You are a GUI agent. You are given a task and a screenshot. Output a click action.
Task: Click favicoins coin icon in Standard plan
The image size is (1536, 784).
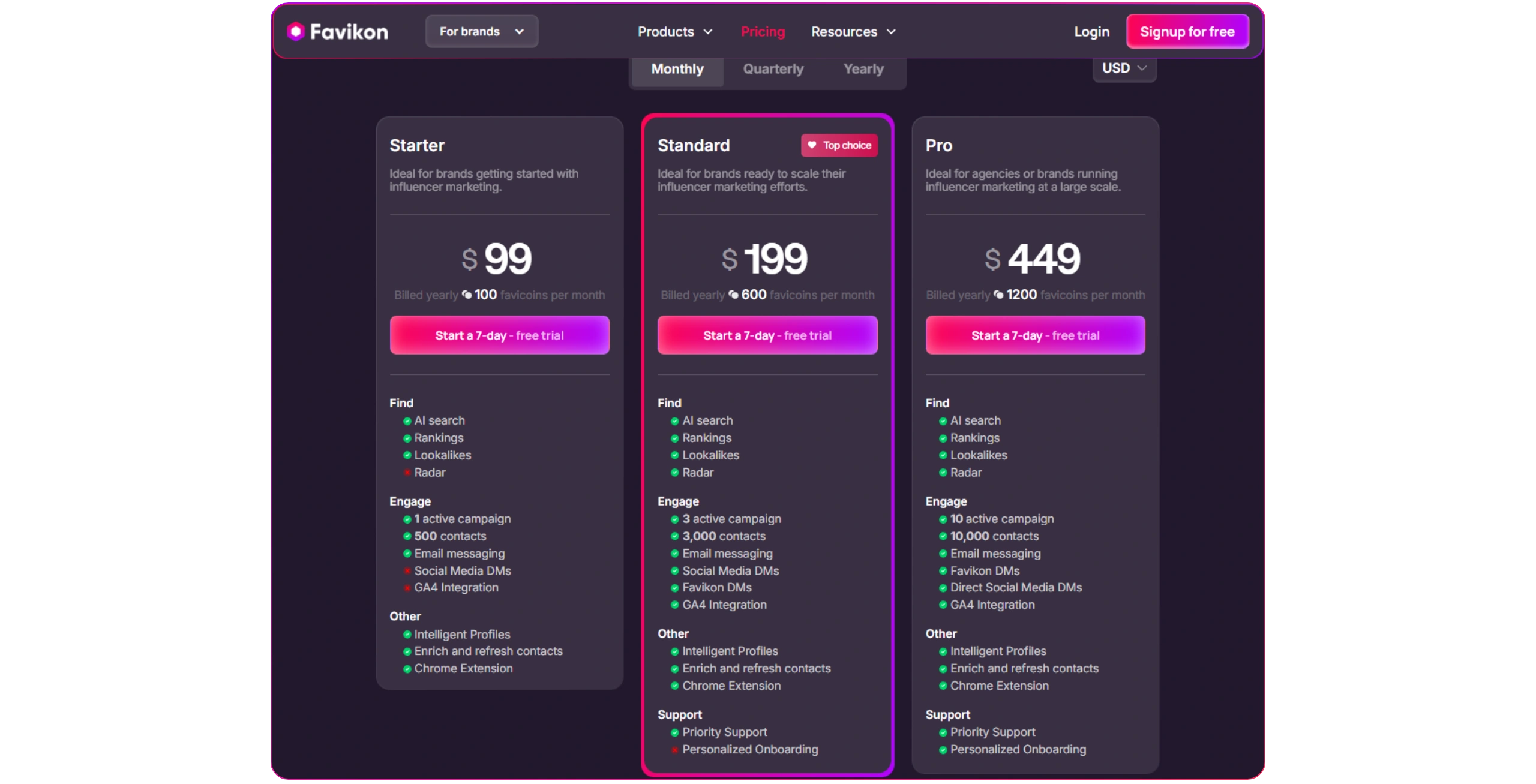tap(733, 295)
